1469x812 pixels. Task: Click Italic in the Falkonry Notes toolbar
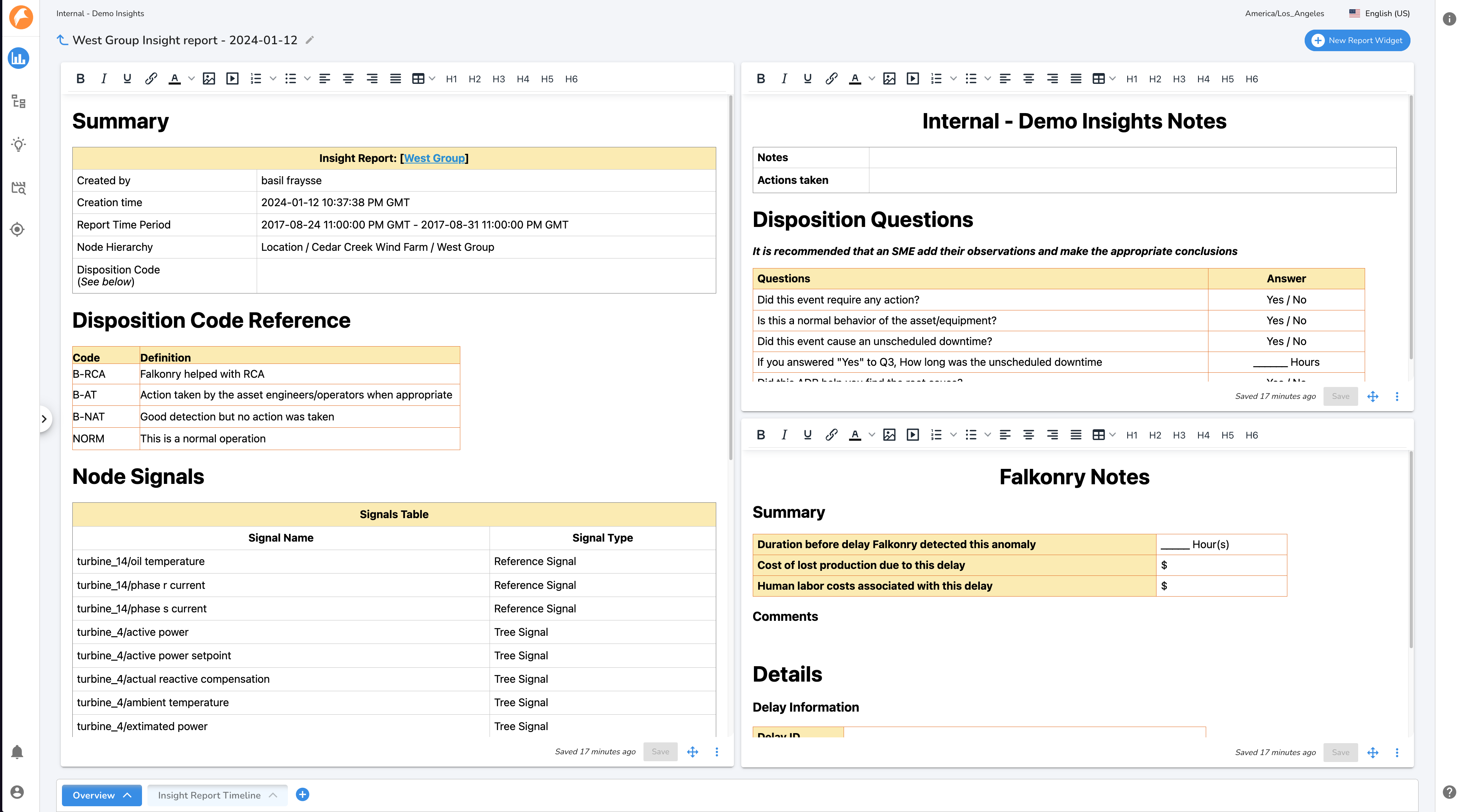(784, 435)
